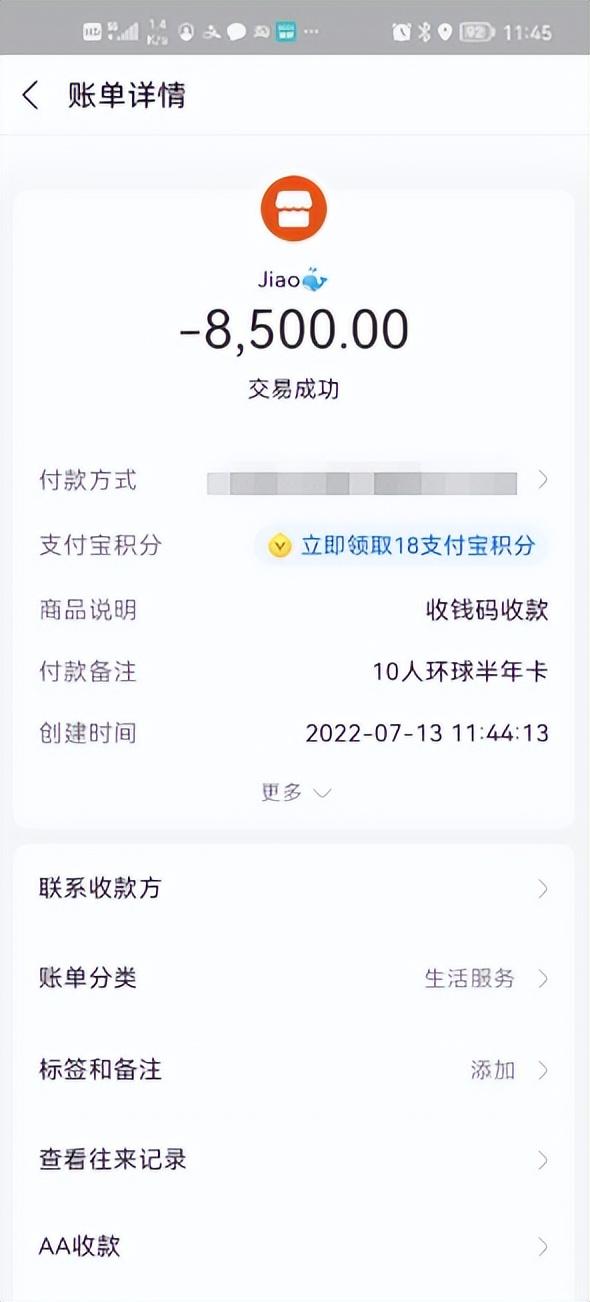Open the 账单分类 menu item

(294, 978)
